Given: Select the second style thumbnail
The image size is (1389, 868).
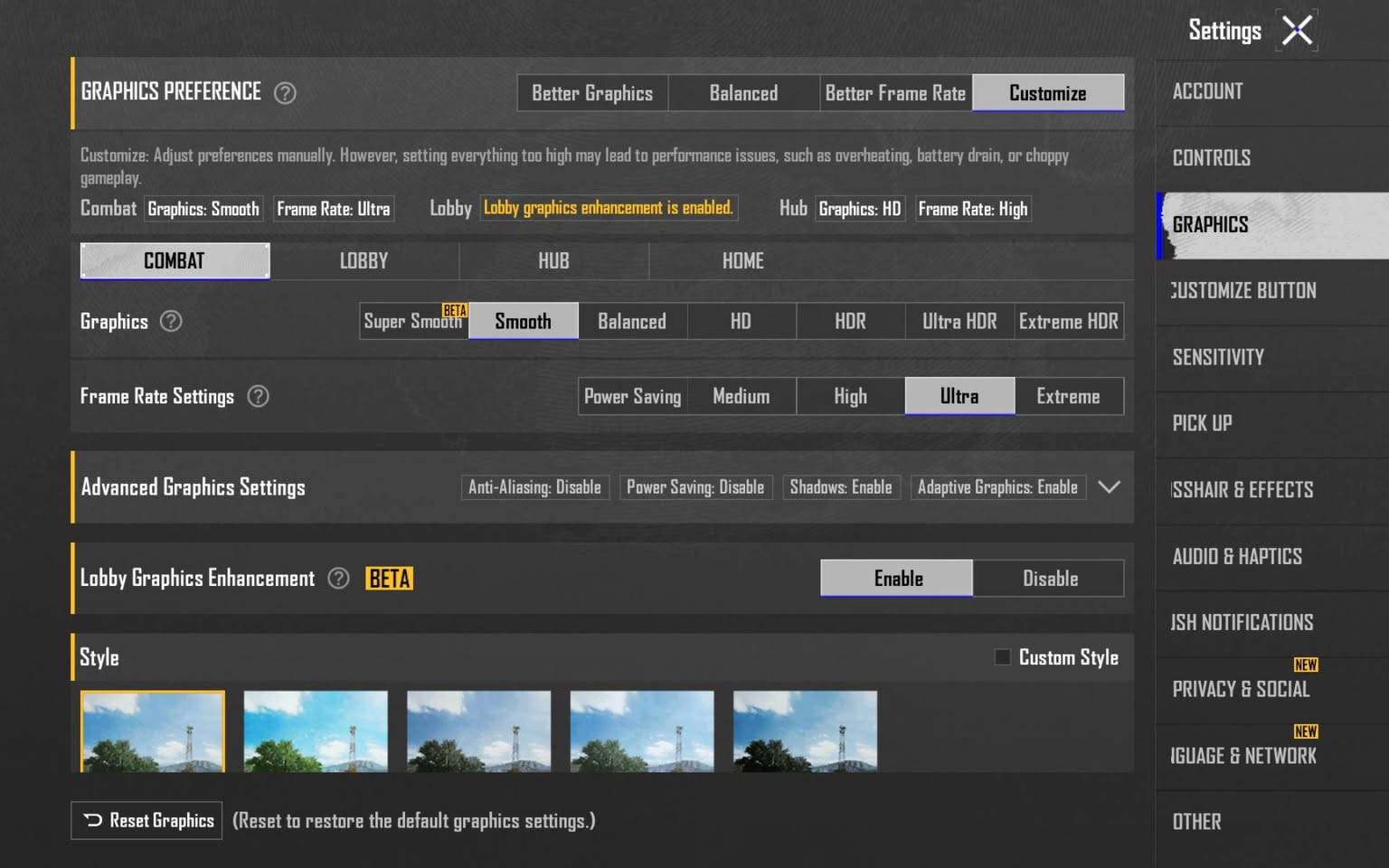Looking at the screenshot, I should pos(316,731).
